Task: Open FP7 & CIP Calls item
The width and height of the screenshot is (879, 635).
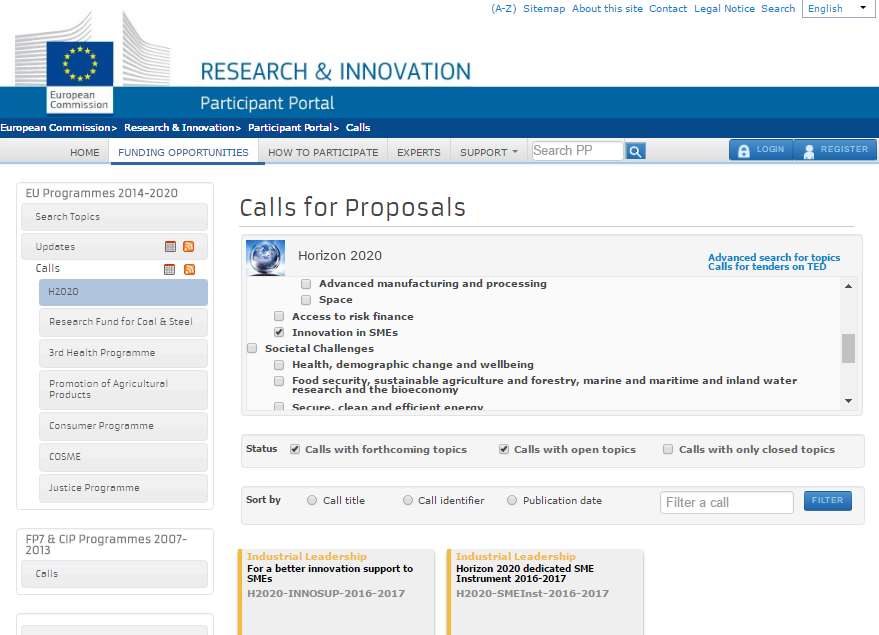Action: point(114,574)
